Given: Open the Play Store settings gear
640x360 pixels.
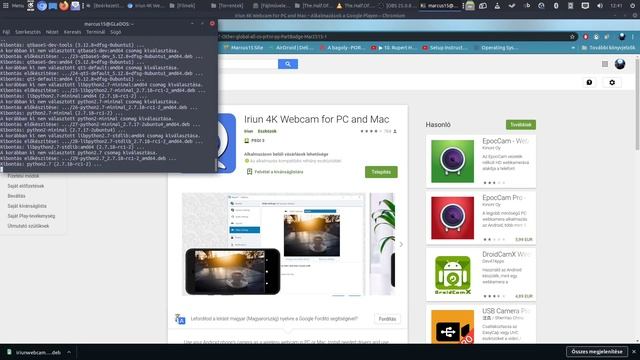Looking at the screenshot, I should (612, 82).
